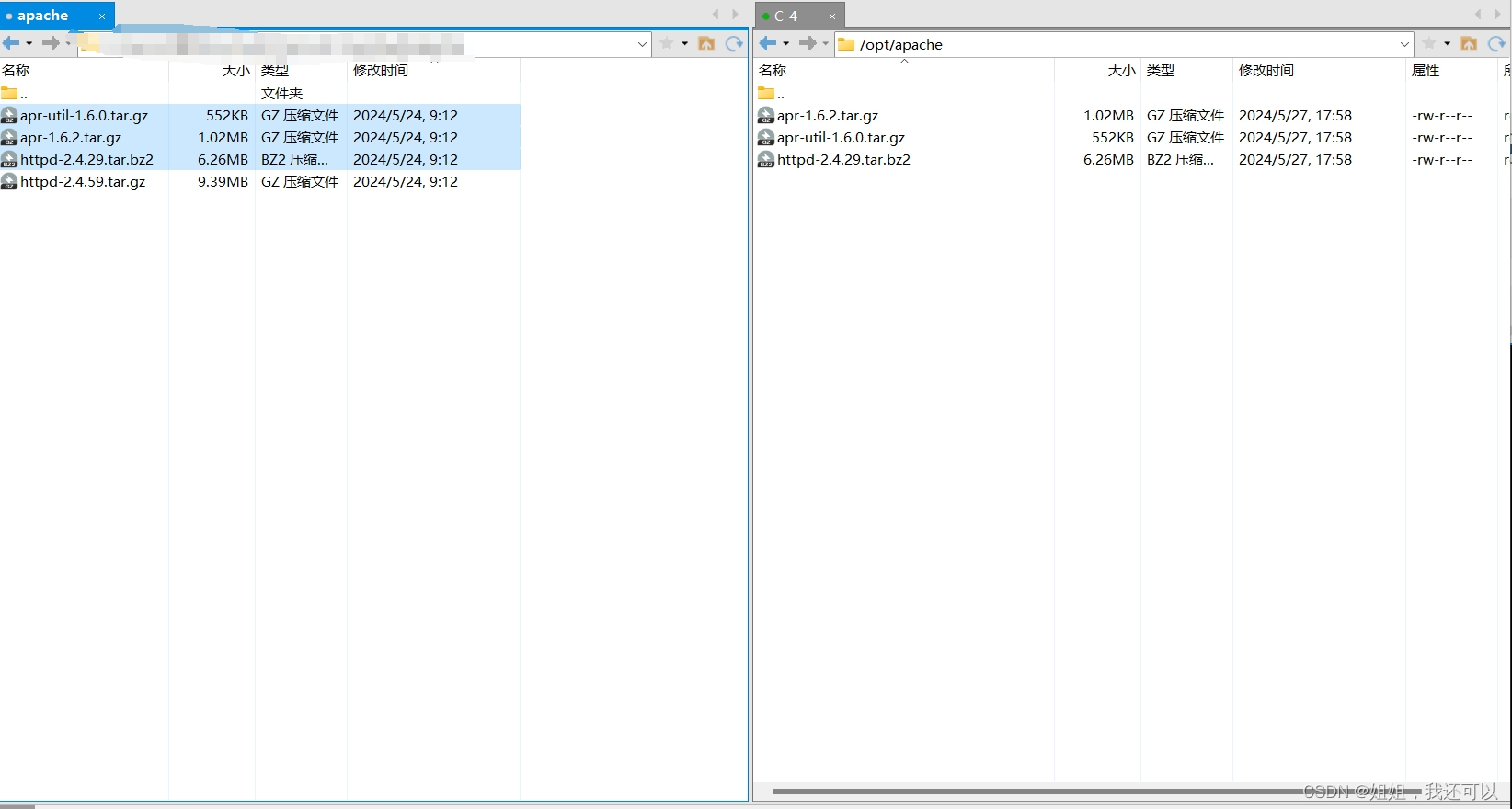Expand left pane path dropdown
Image resolution: width=1512 pixels, height=809 pixels.
642,44
